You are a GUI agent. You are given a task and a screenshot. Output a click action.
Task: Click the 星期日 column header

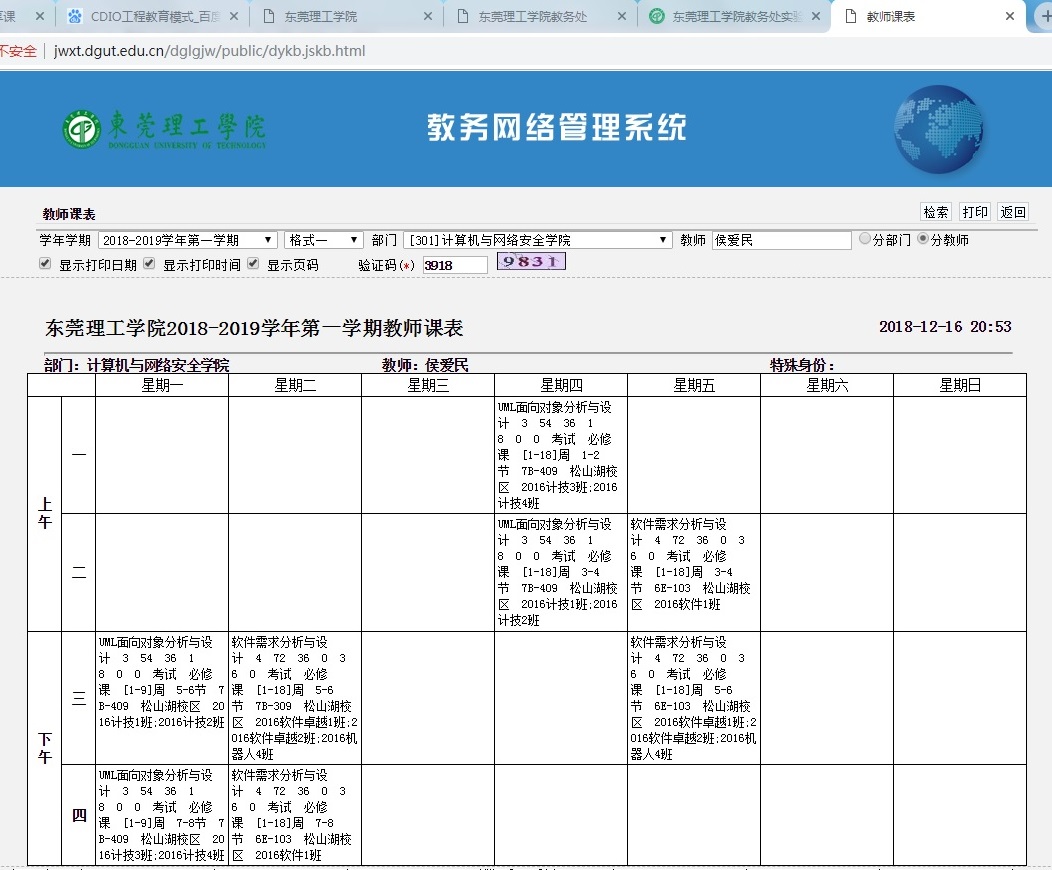[960, 385]
